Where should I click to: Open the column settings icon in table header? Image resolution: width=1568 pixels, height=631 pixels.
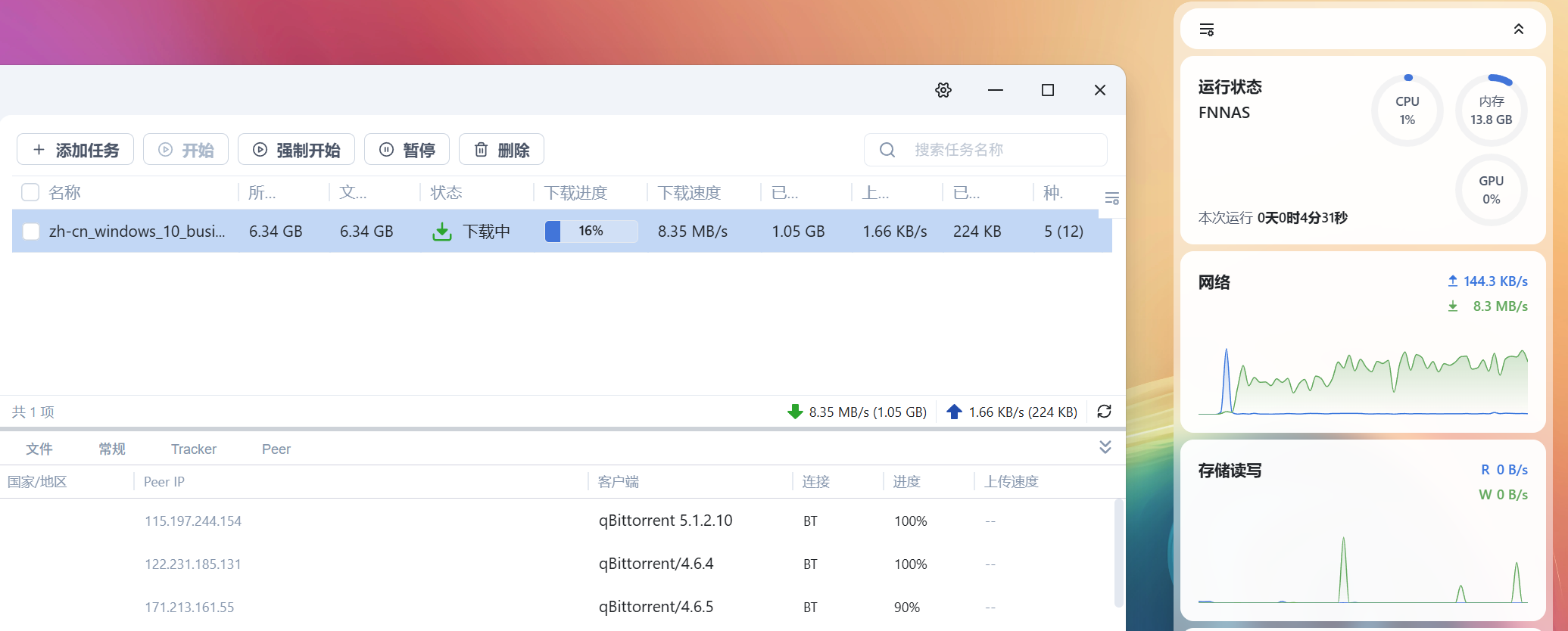[x=1111, y=198]
